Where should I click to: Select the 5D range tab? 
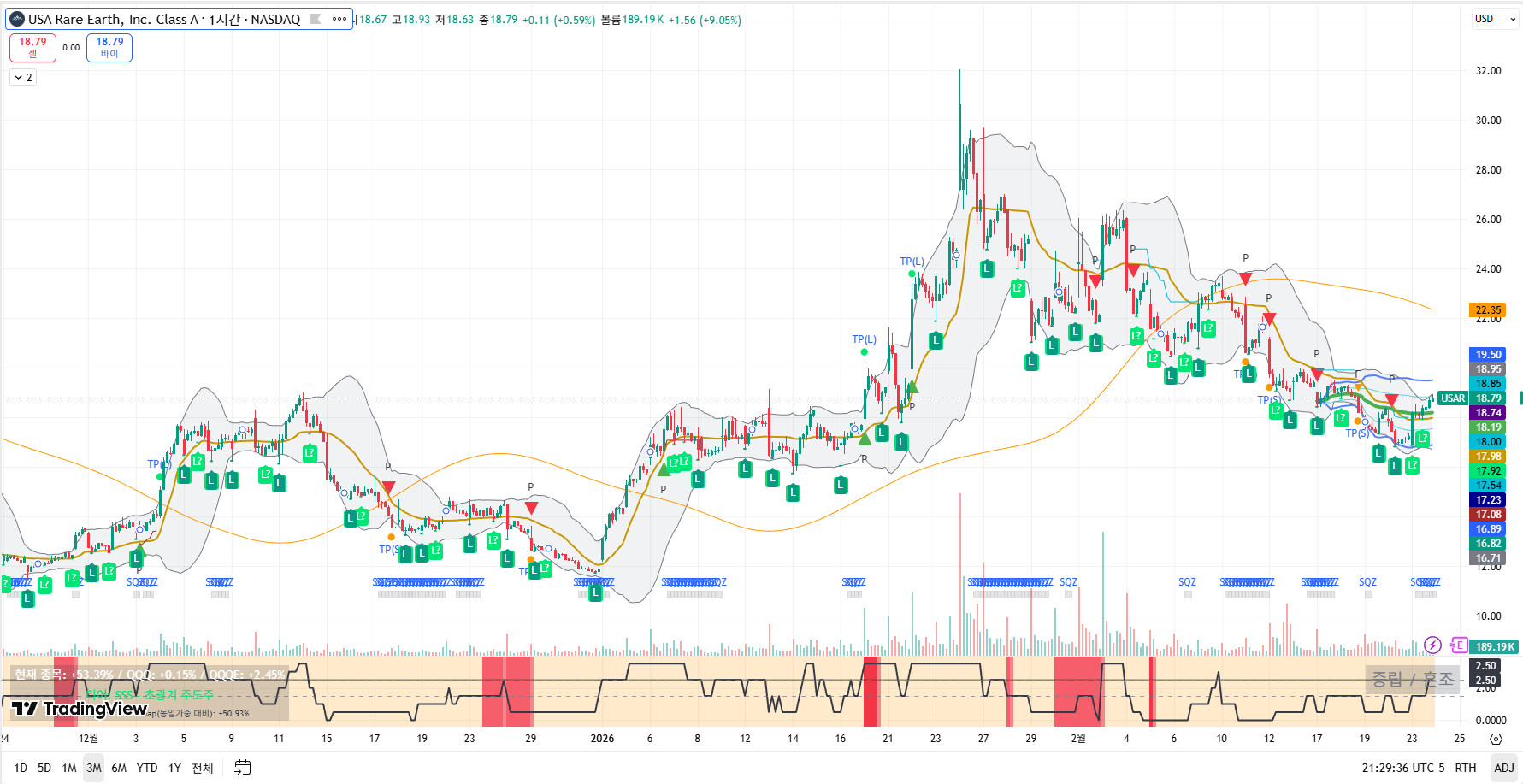click(44, 768)
